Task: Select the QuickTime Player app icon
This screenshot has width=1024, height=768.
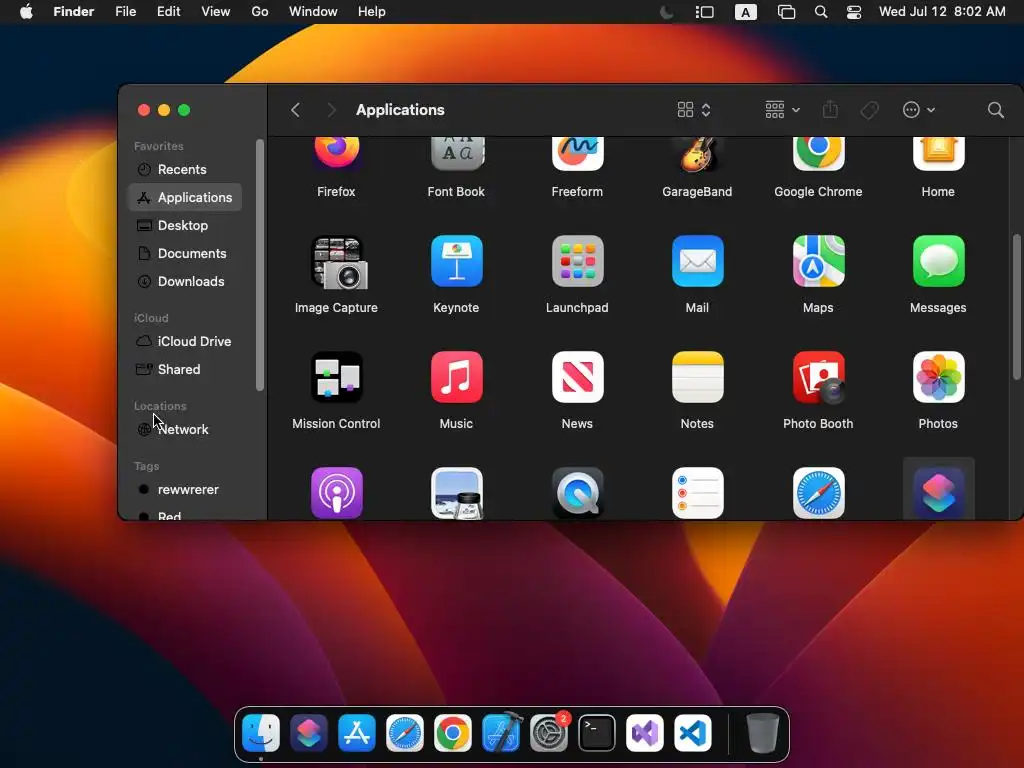Action: click(x=577, y=493)
